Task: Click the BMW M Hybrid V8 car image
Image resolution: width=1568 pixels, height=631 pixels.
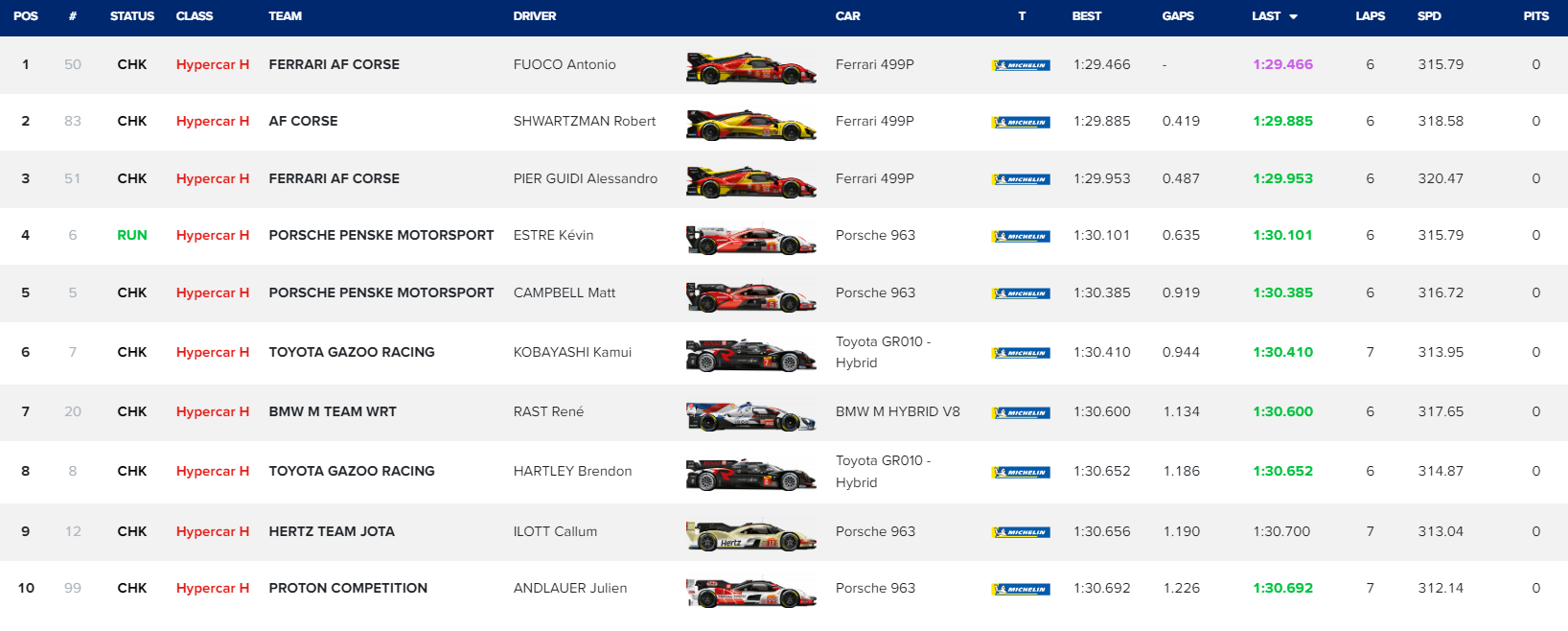Action: click(x=750, y=415)
